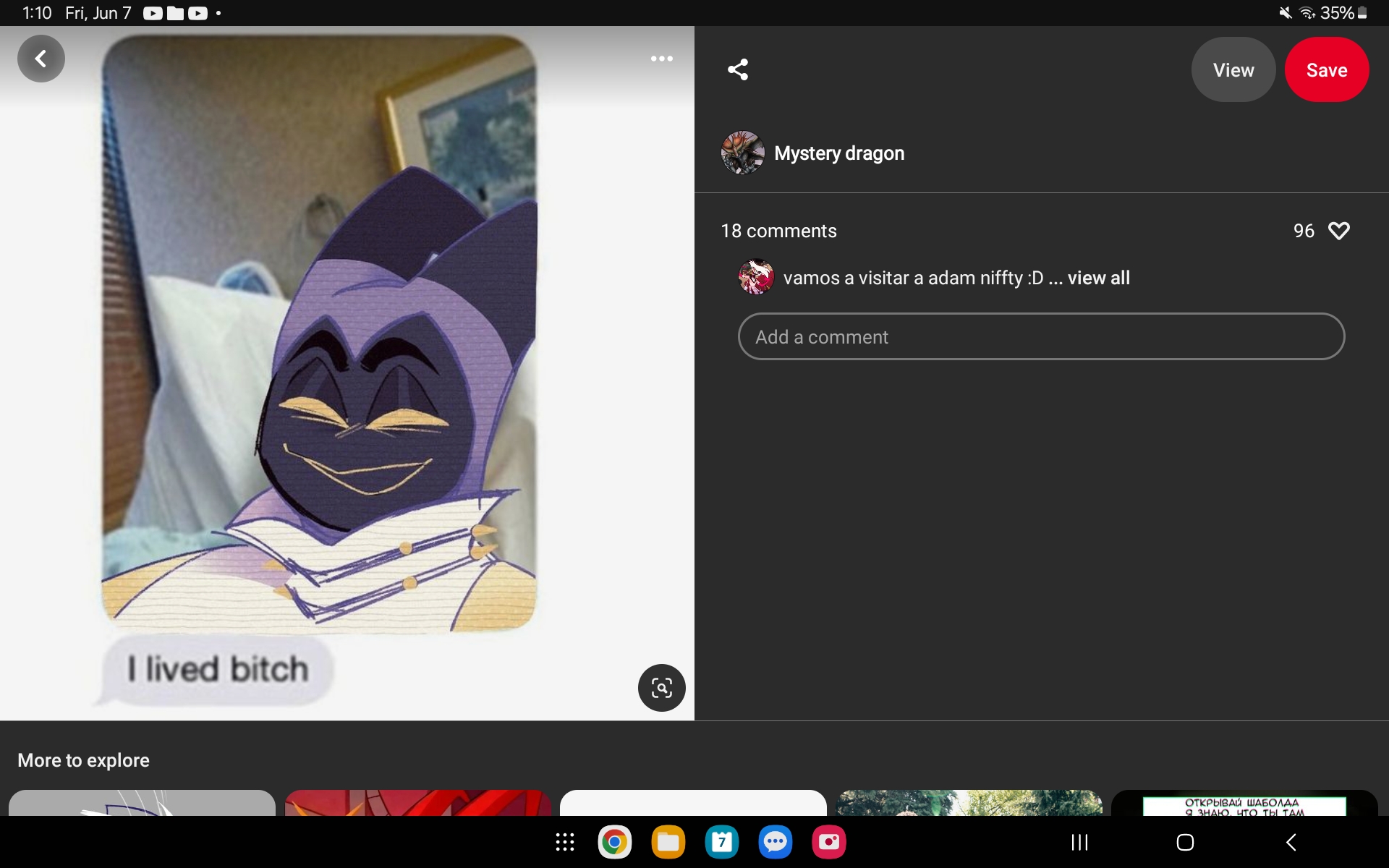Tap the share icon

pyautogui.click(x=738, y=69)
